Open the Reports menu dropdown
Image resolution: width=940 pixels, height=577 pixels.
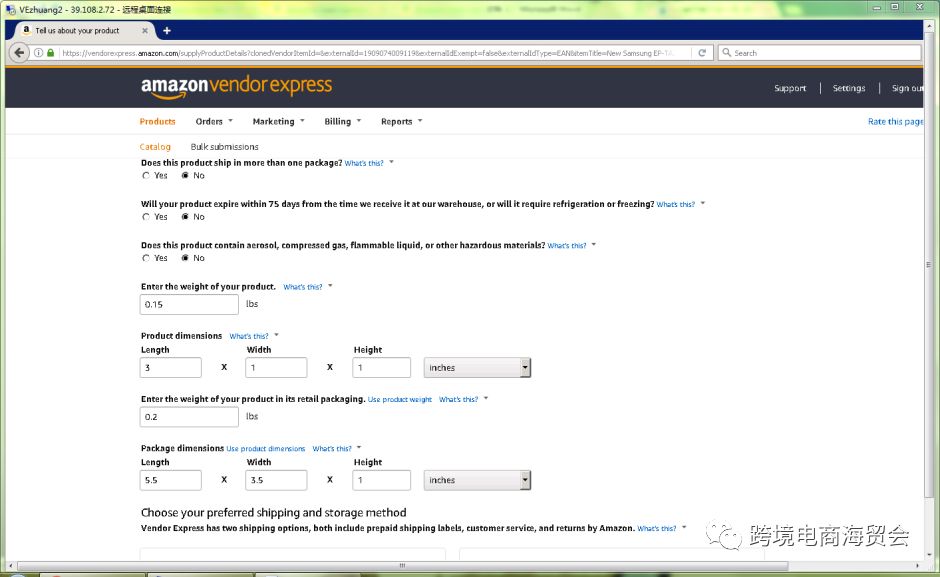click(x=402, y=121)
